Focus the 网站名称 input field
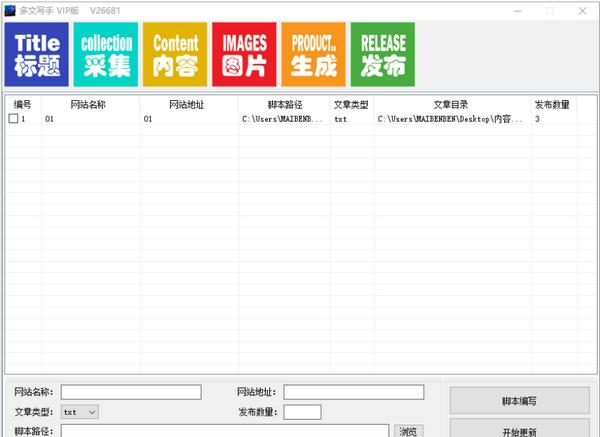The width and height of the screenshot is (600, 437). [131, 392]
